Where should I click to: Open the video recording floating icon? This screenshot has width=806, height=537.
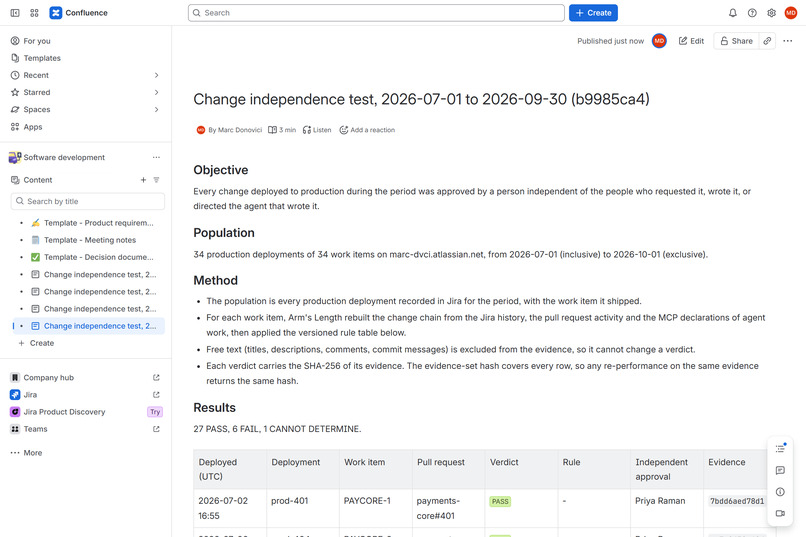[x=780, y=513]
